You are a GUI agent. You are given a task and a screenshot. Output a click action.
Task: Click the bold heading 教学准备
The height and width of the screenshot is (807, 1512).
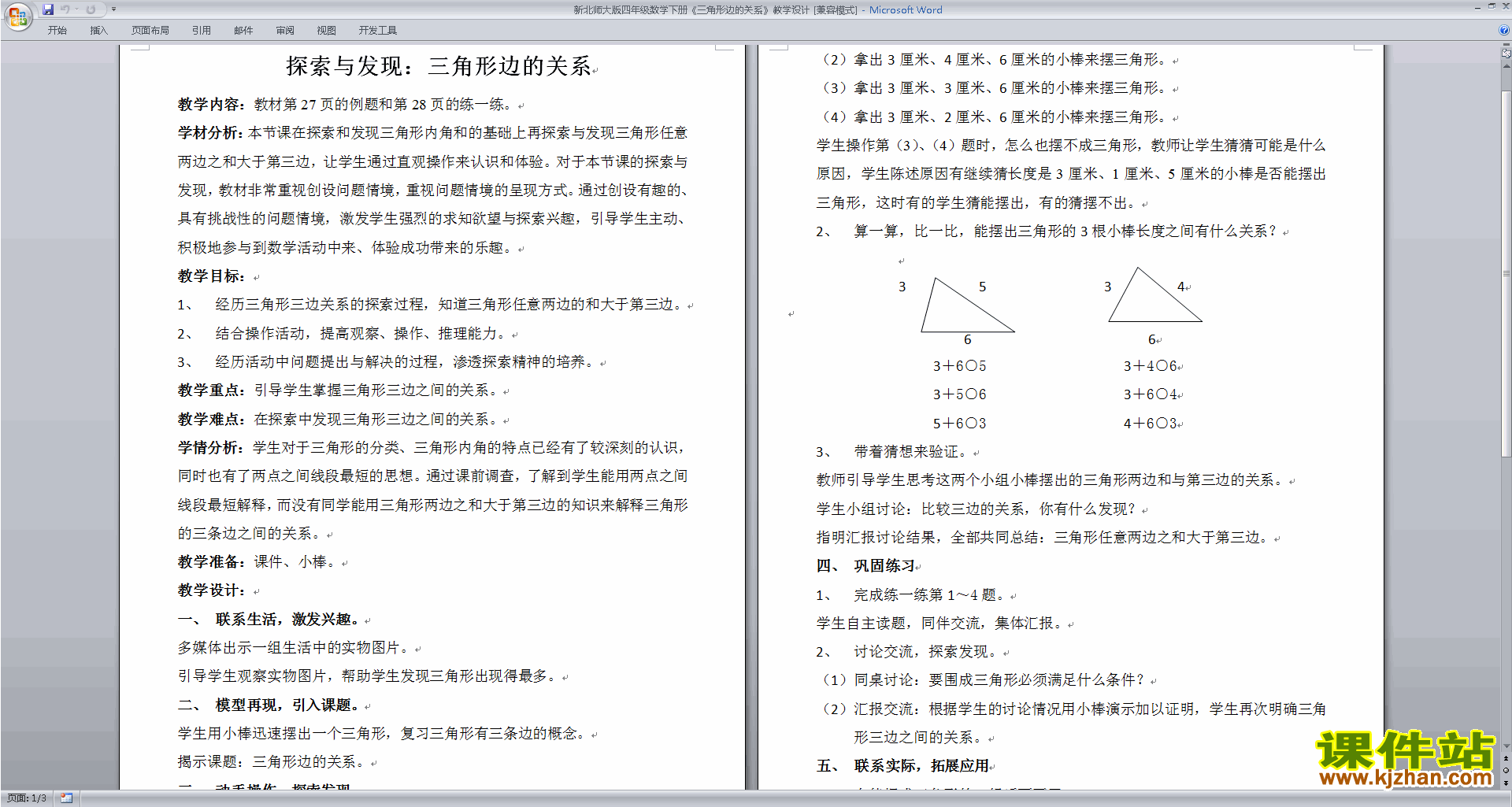(x=212, y=562)
